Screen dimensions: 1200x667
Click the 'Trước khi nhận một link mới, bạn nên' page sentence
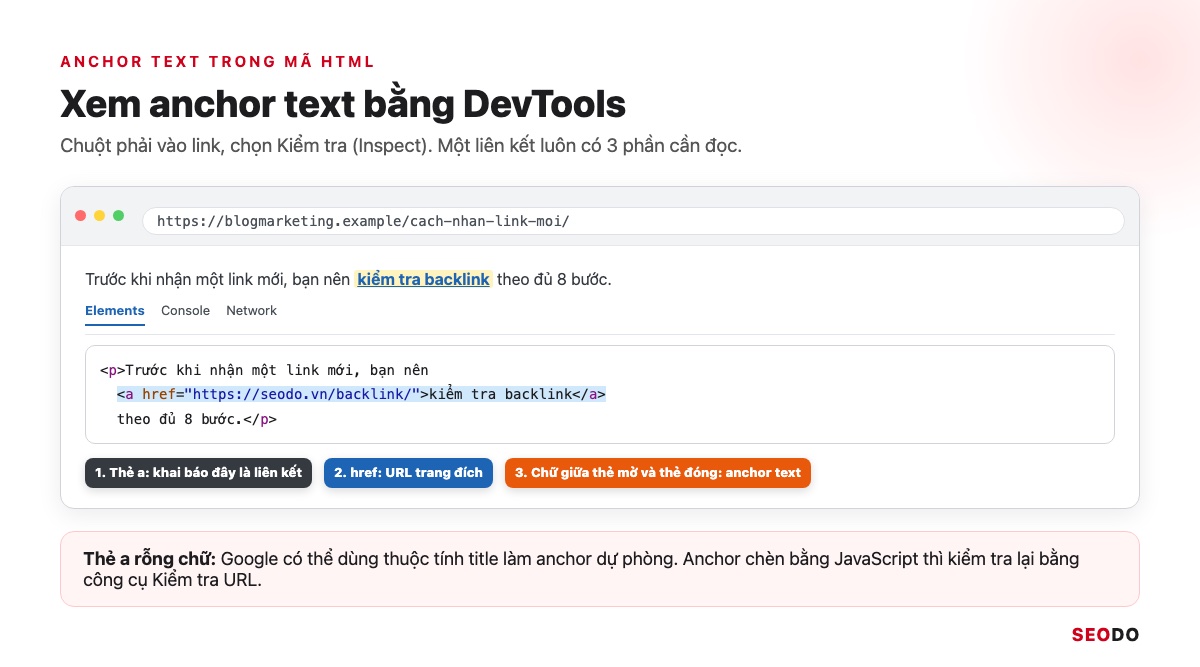click(x=218, y=279)
